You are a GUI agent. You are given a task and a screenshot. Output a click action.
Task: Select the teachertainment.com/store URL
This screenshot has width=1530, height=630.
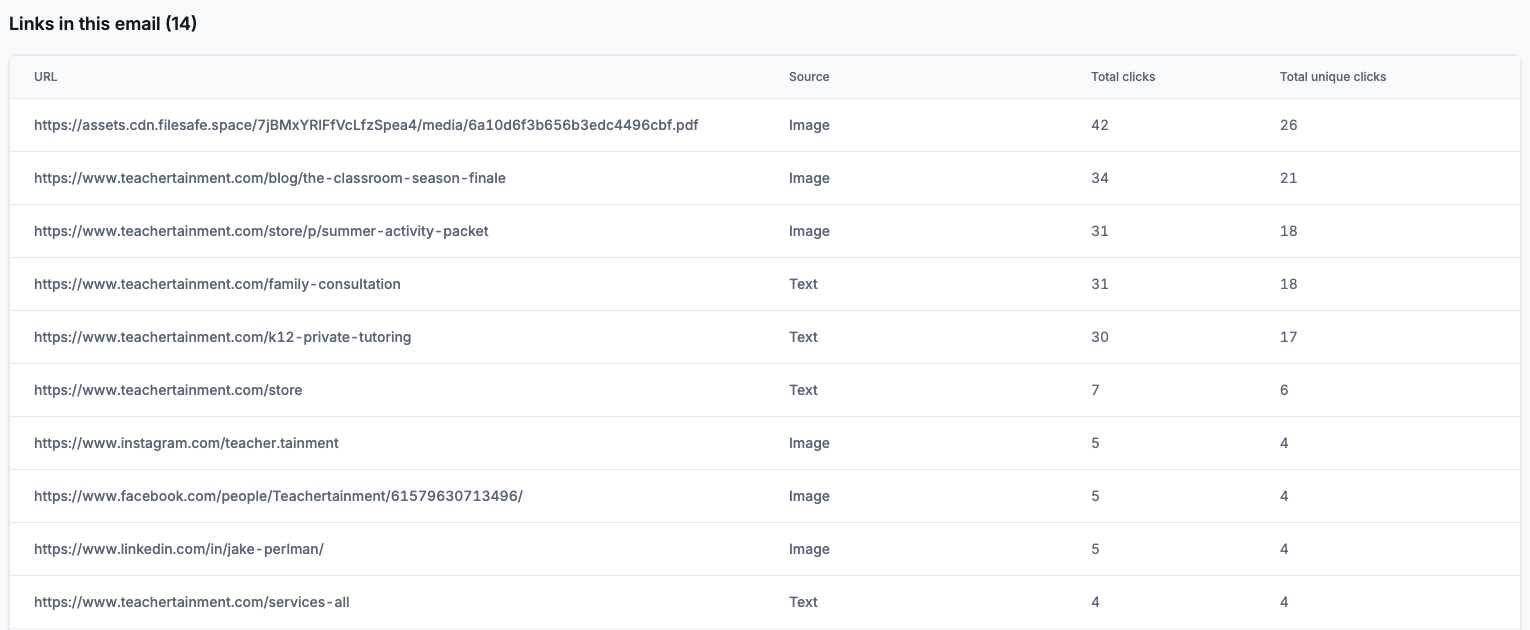pos(168,390)
